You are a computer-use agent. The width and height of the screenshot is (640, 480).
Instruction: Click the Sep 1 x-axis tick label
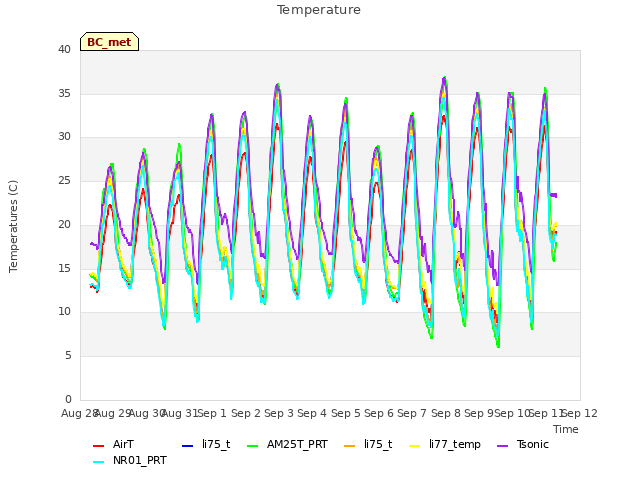[x=212, y=413]
